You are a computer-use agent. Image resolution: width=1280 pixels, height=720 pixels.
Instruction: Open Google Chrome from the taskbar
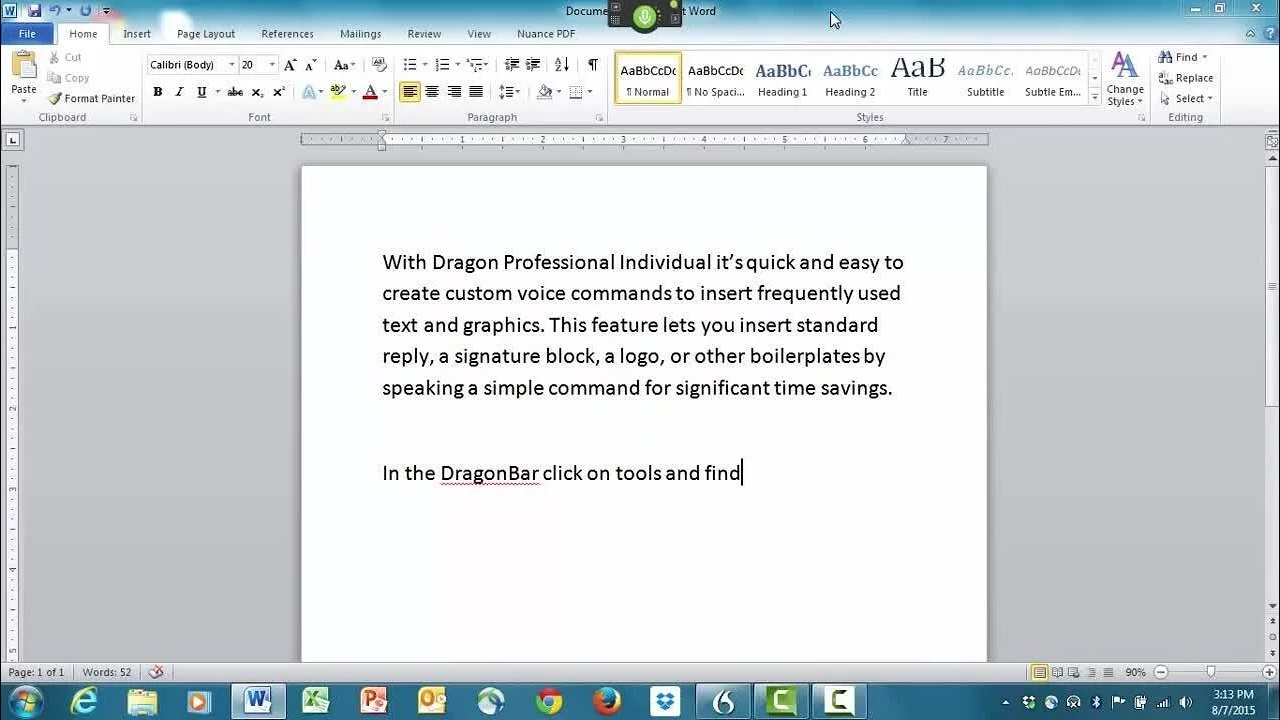549,701
